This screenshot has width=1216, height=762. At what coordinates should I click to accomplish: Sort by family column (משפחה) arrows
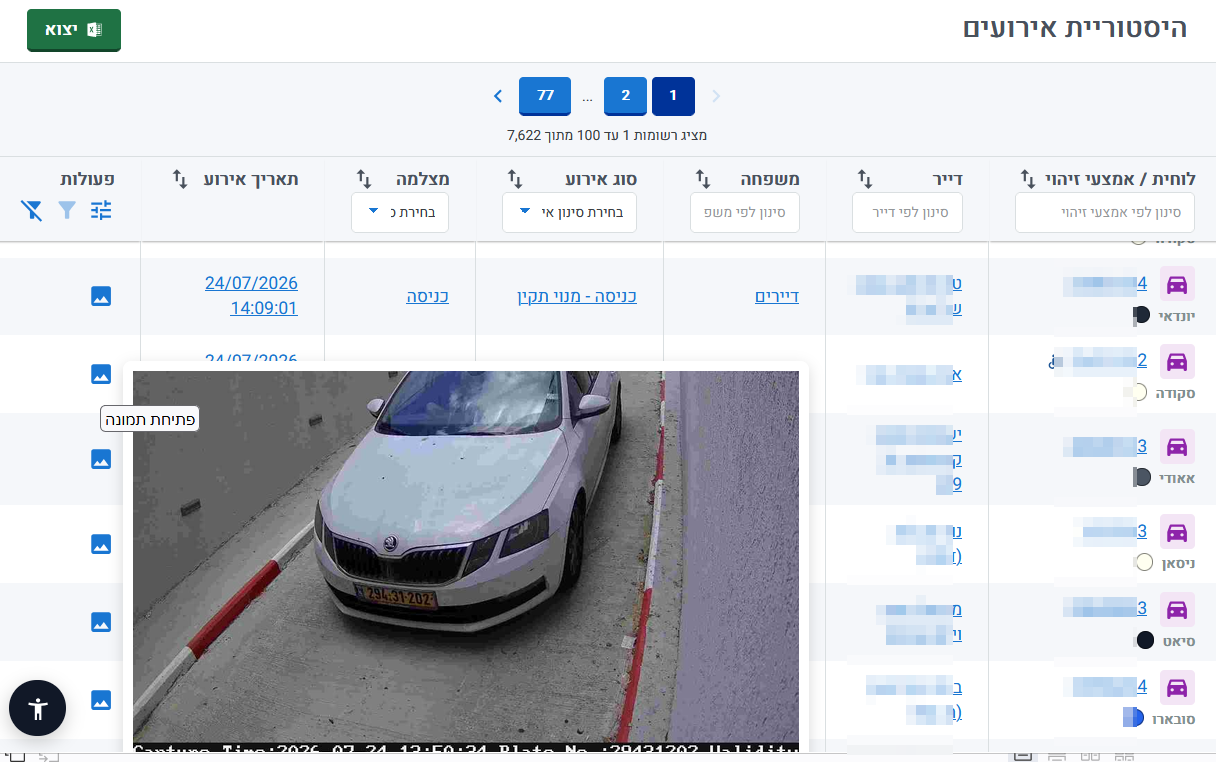703,179
